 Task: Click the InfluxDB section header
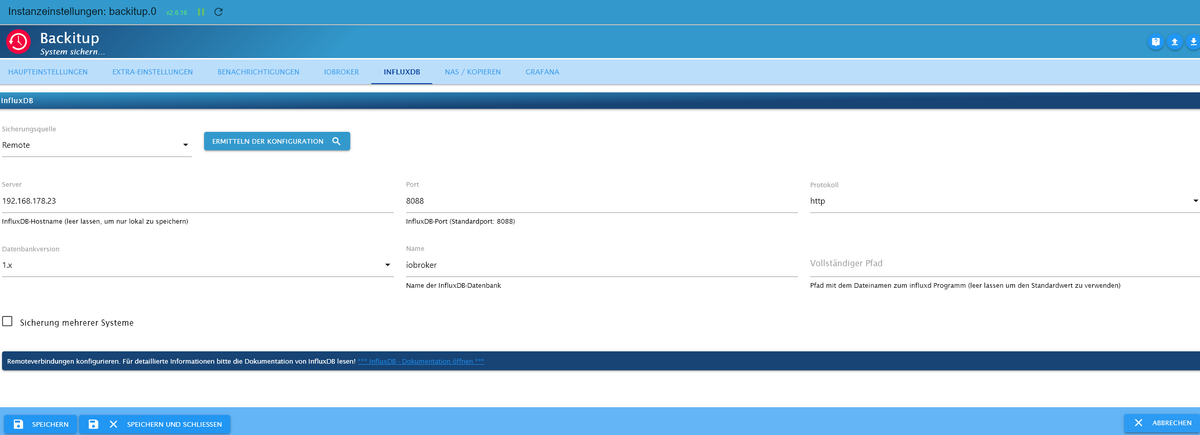[x=600, y=101]
